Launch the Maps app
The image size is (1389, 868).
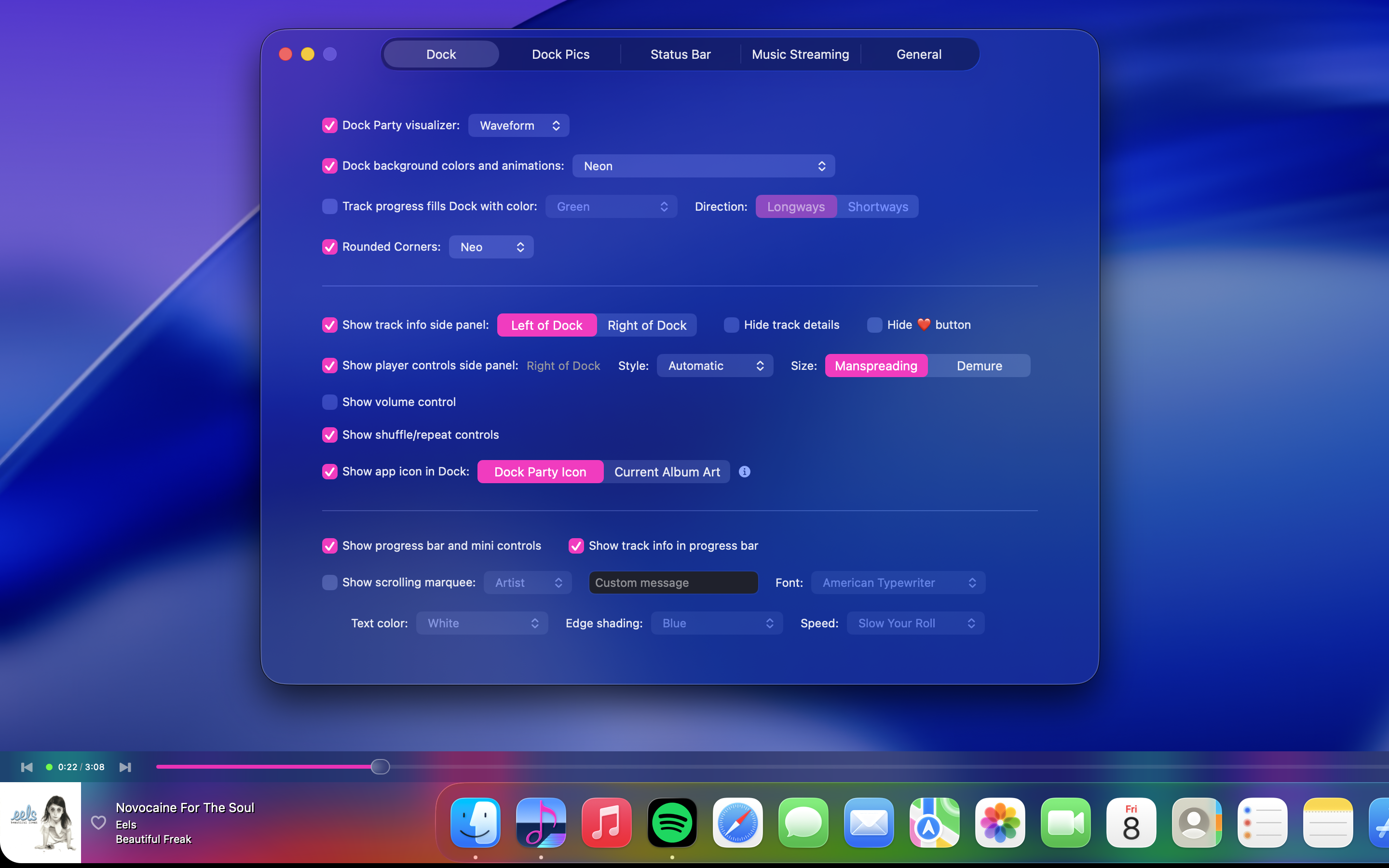(934, 823)
